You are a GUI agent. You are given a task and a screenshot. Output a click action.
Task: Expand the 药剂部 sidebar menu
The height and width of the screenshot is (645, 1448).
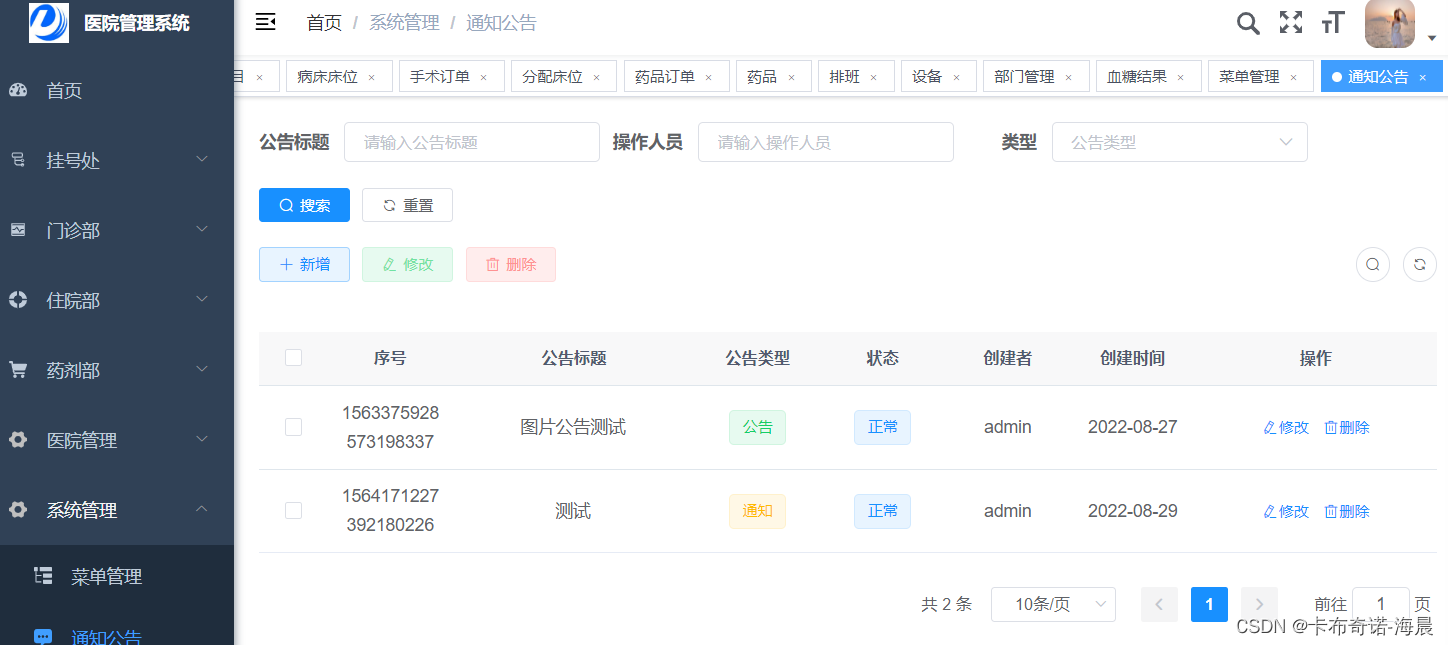pyautogui.click(x=117, y=371)
